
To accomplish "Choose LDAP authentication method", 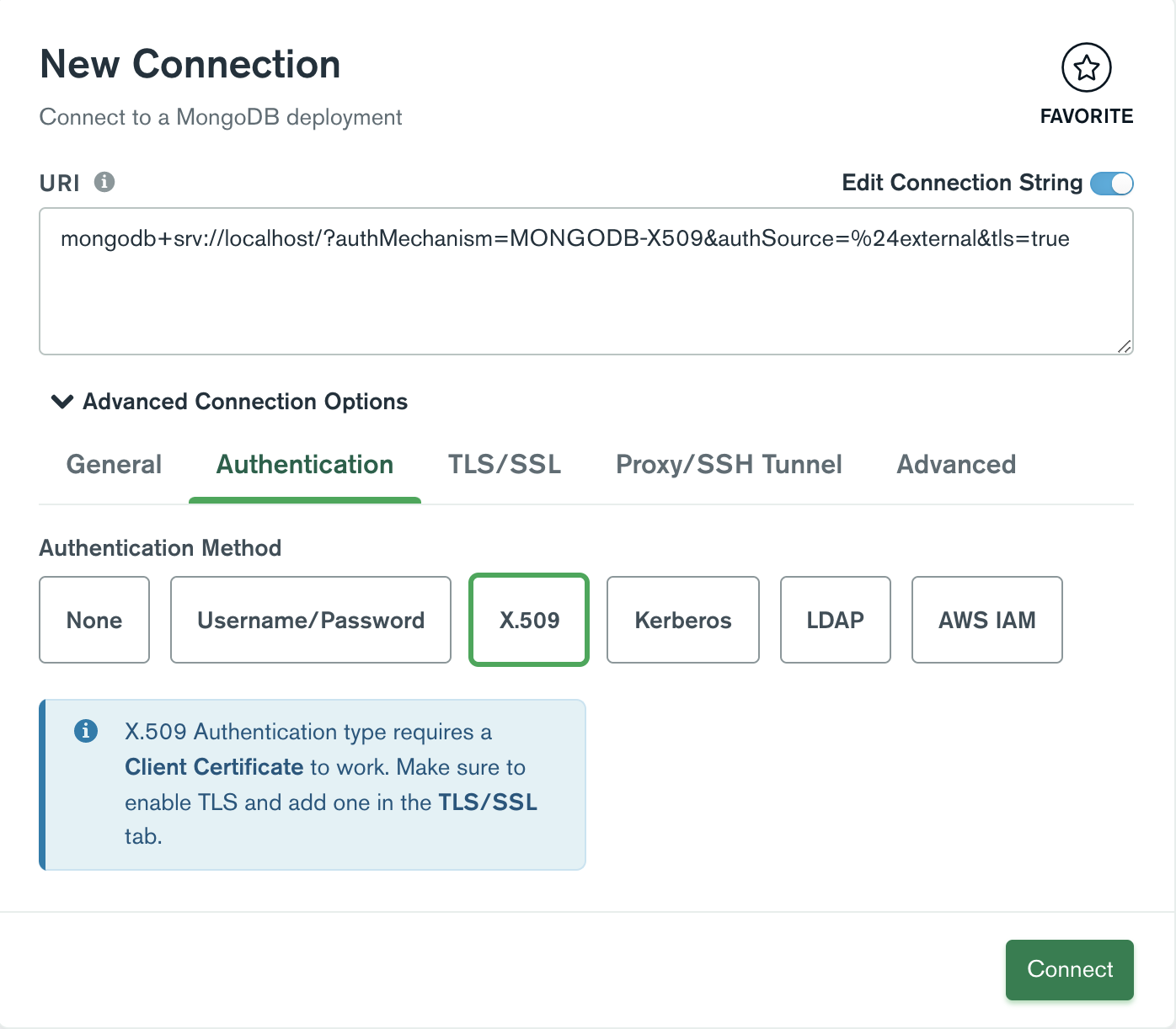I will pos(836,620).
